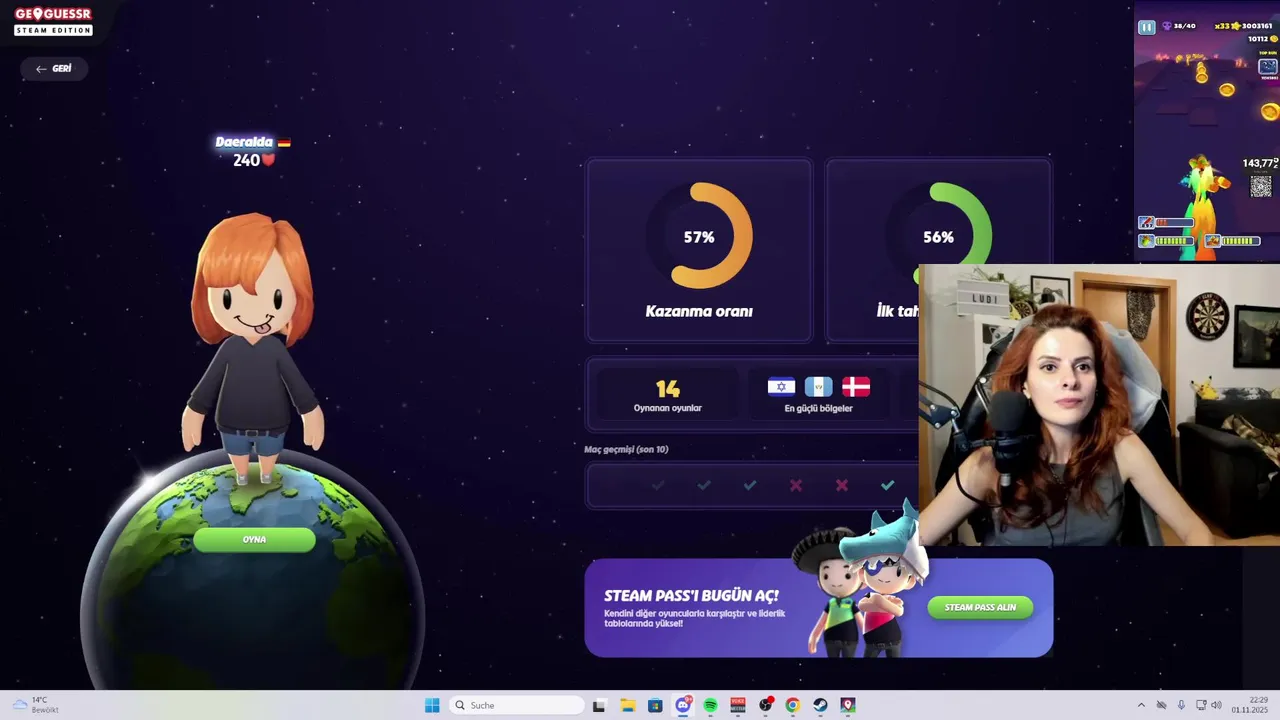
Task: Open Steam from the taskbar
Action: tap(820, 705)
